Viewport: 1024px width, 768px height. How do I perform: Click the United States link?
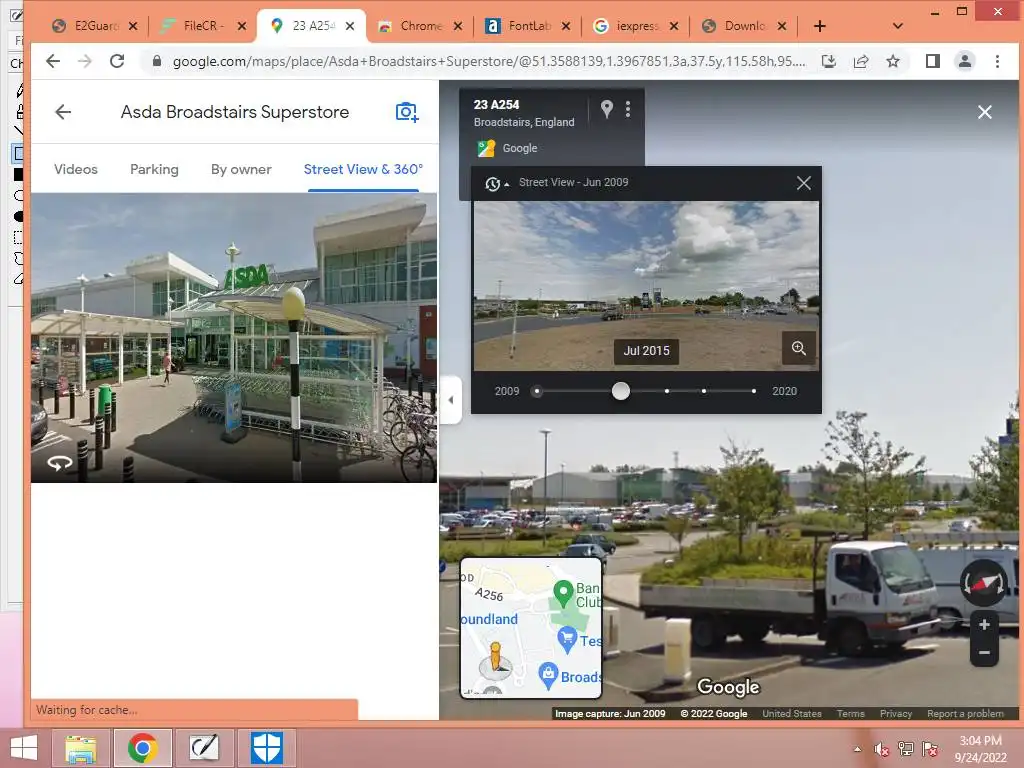792,714
